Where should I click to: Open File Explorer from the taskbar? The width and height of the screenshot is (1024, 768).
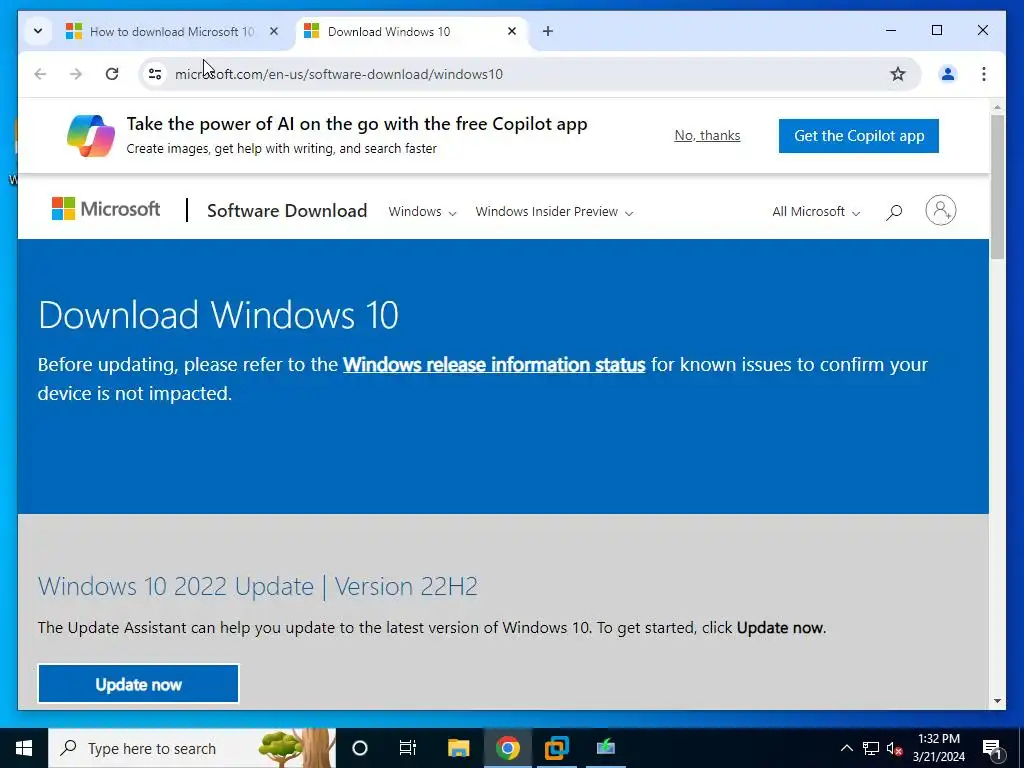pos(458,748)
